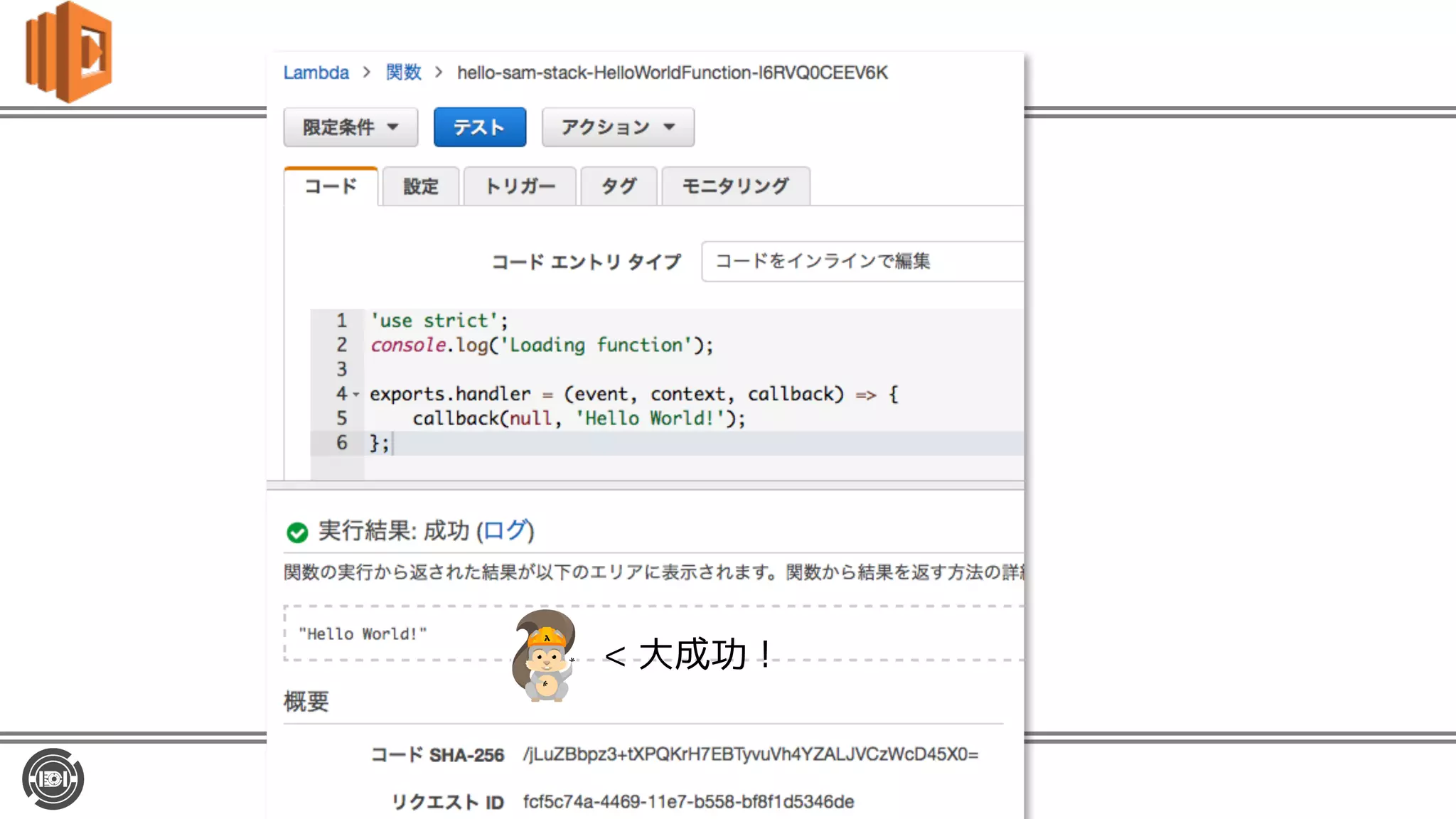Open the 限定条件 dropdown
The height and width of the screenshot is (819, 1456).
[x=350, y=127]
